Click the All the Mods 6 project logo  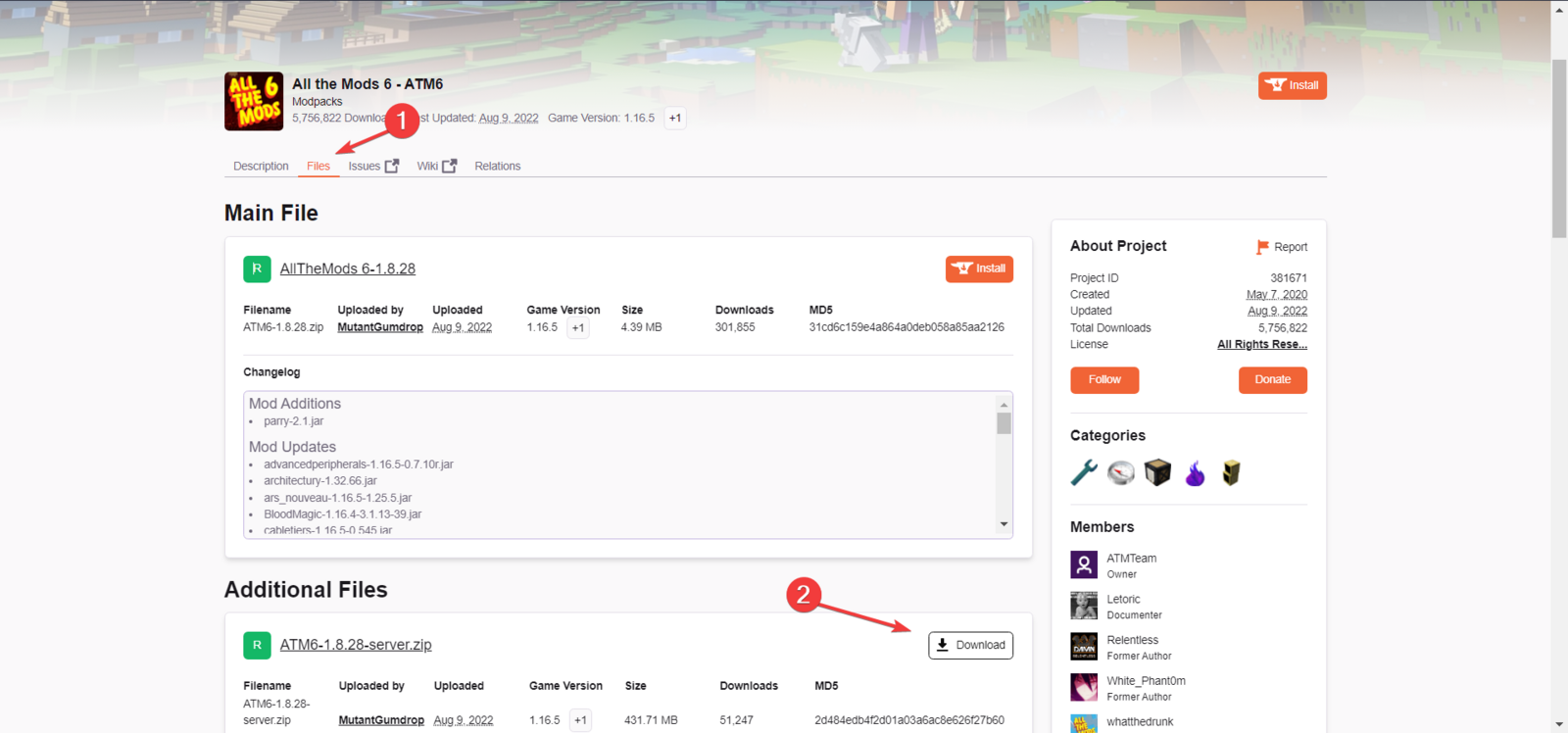(254, 101)
